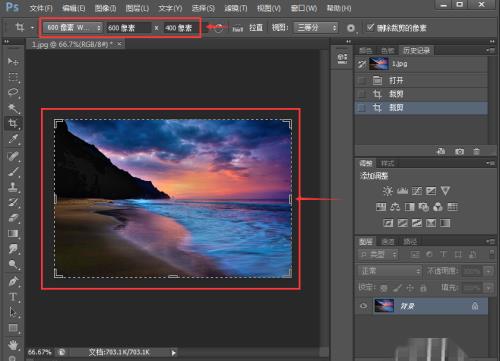Open the 类型 layer filter dropdown
The height and width of the screenshot is (361, 500).
pyautogui.click(x=378, y=255)
